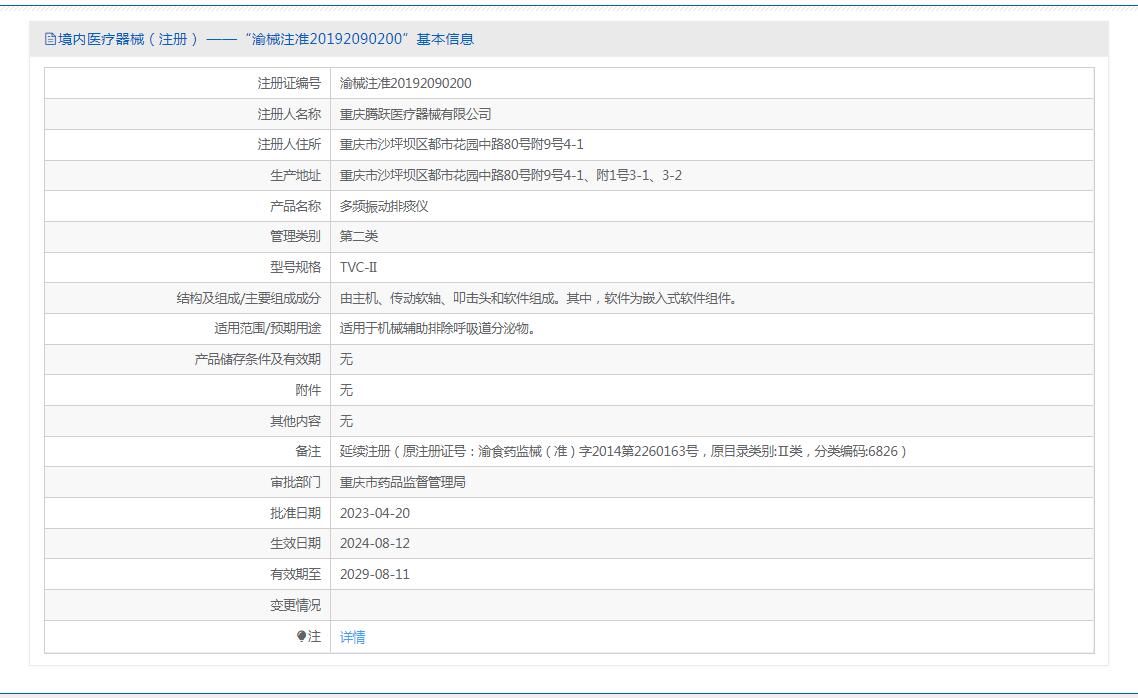Select approval department 重庆市药品监督管理局

[x=403, y=483]
